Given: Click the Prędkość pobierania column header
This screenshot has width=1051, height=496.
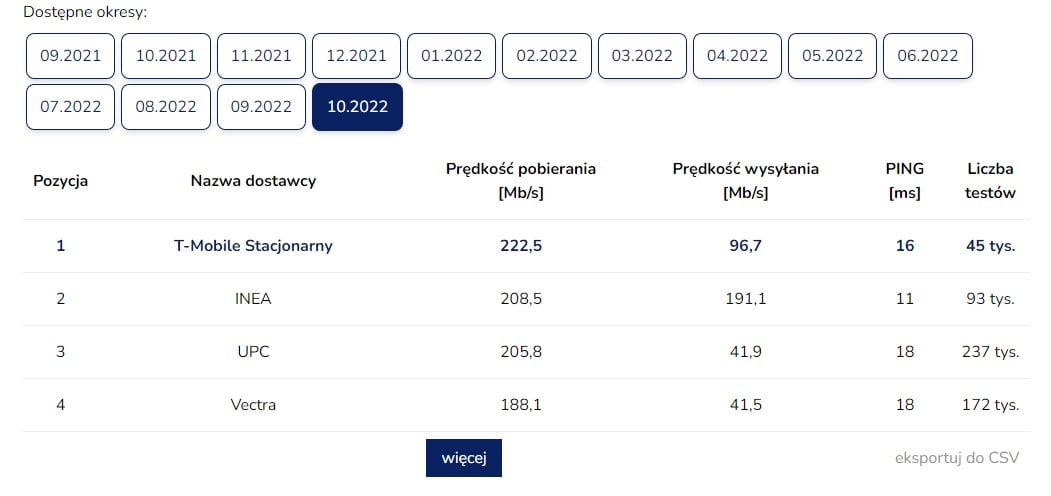Looking at the screenshot, I should 520,181.
